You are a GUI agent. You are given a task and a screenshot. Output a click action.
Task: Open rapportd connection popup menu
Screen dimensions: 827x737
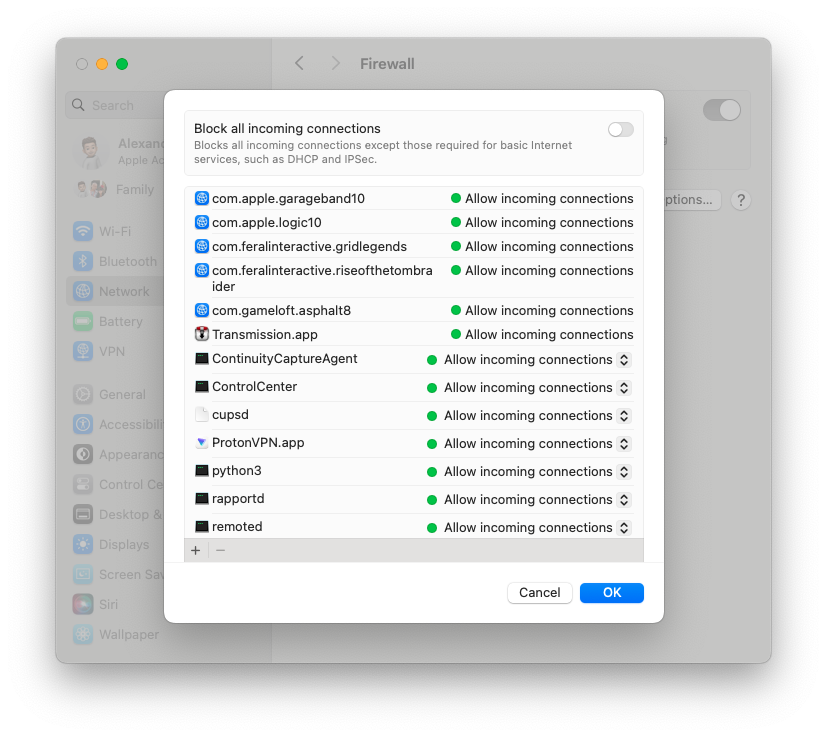tap(624, 500)
